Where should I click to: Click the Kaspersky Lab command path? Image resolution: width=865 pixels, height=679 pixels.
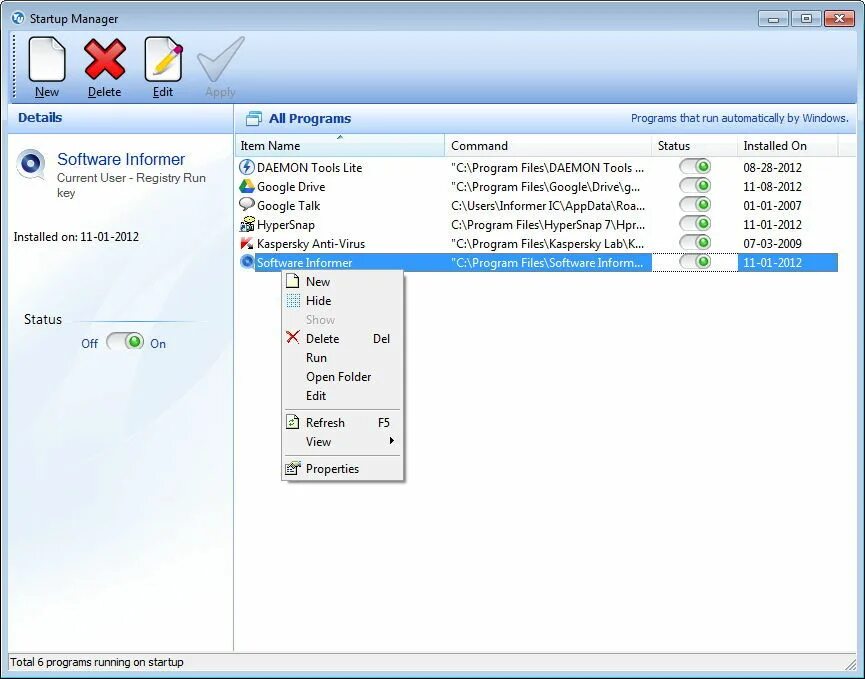point(547,244)
